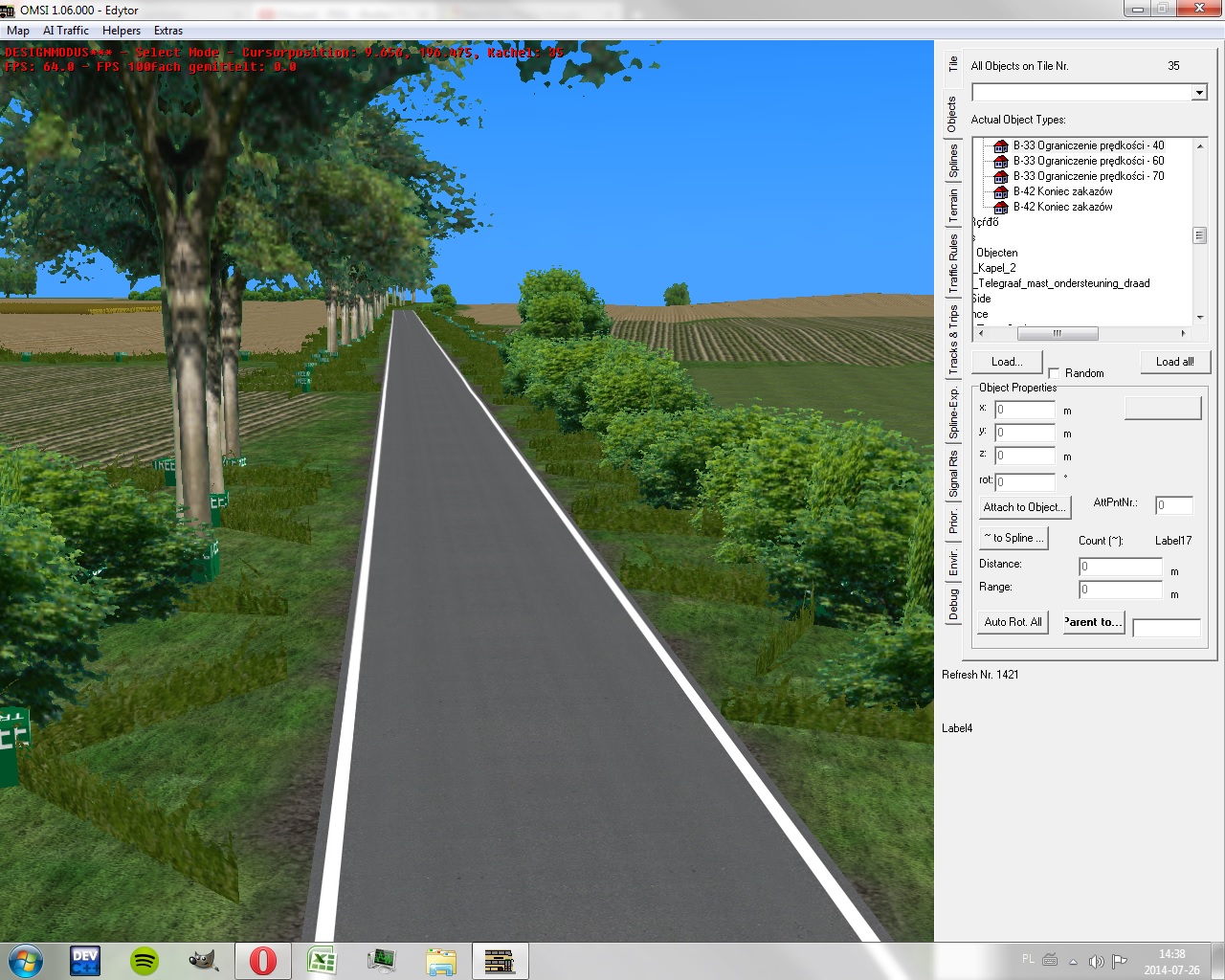Click the OMSI Editor taskbar icon
Viewport: 1225px width, 980px height.
click(500, 961)
